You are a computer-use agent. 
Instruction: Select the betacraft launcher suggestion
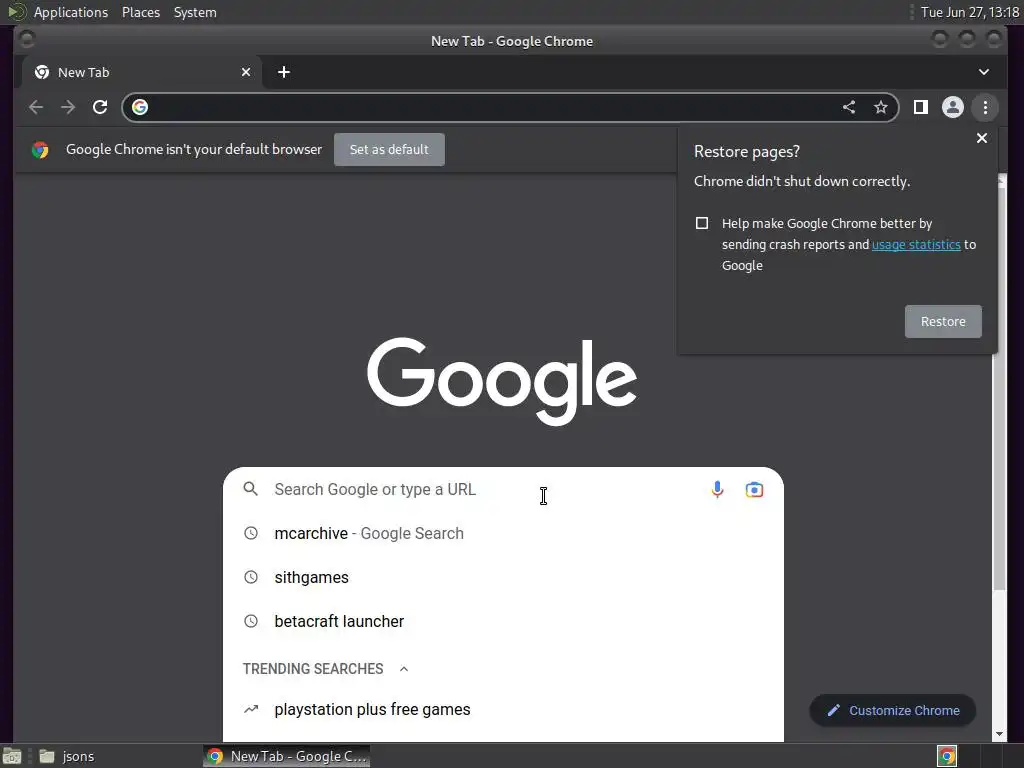(503, 621)
